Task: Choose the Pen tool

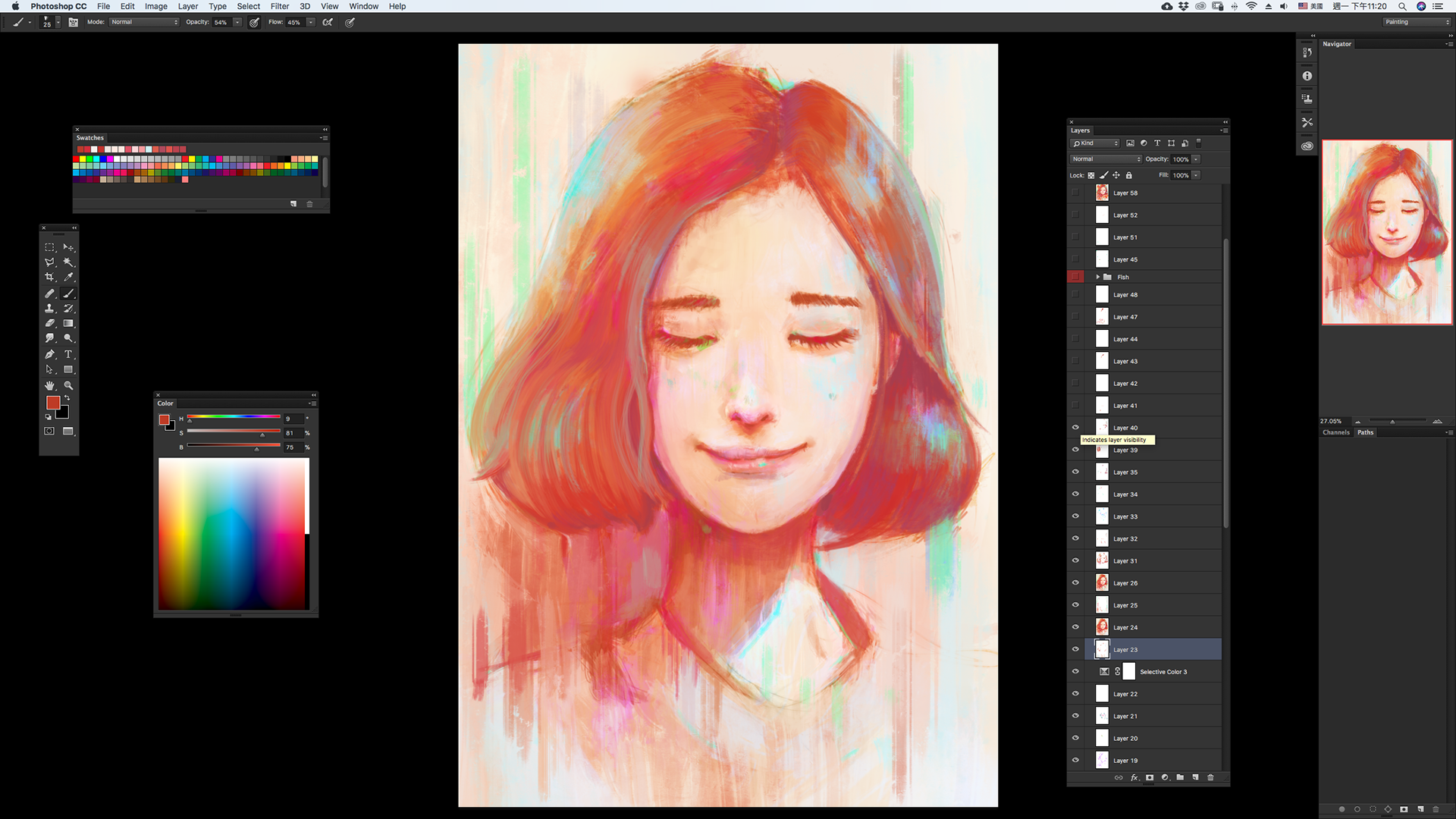Action: click(50, 355)
